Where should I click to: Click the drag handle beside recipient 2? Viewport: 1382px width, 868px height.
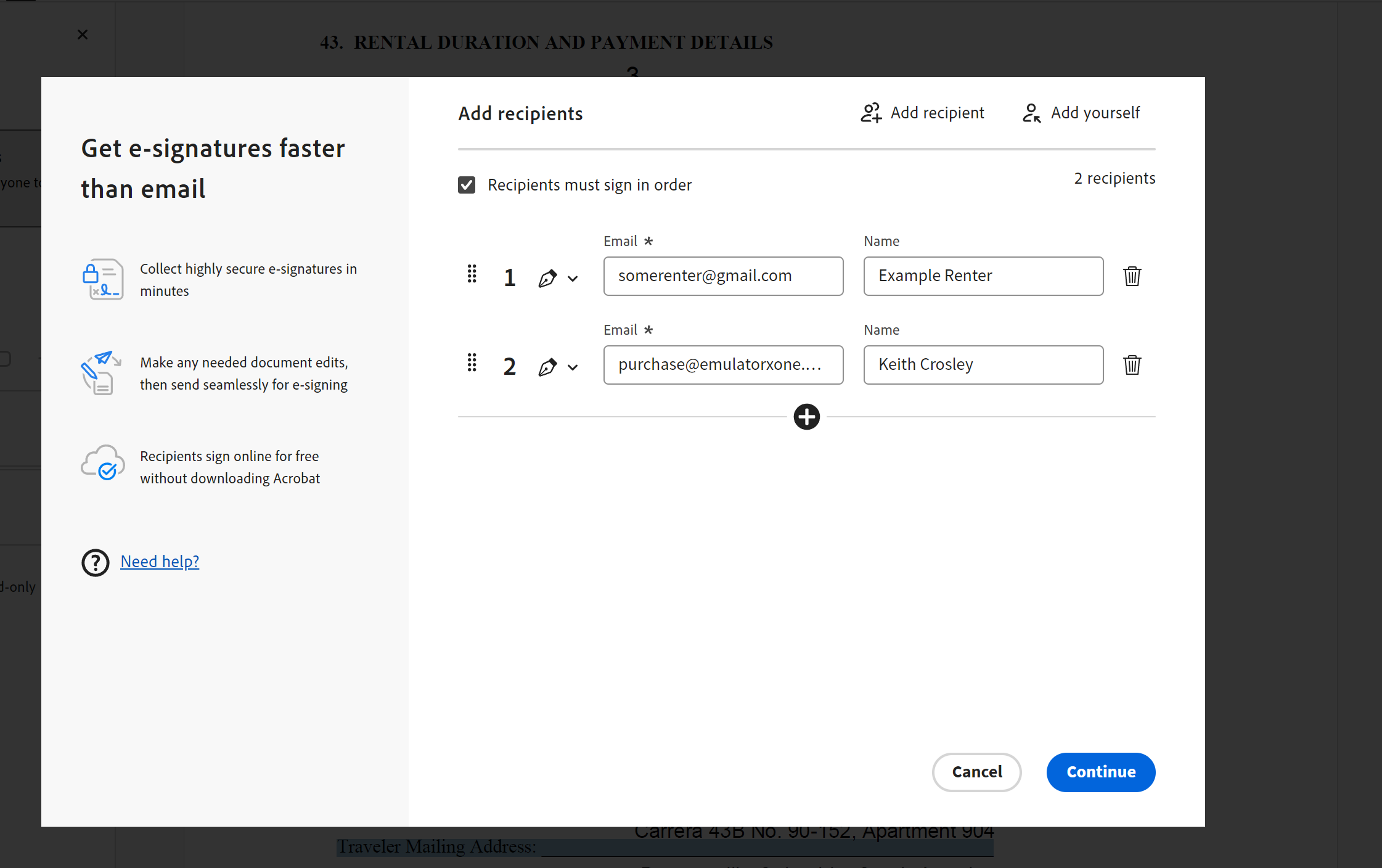click(x=472, y=364)
